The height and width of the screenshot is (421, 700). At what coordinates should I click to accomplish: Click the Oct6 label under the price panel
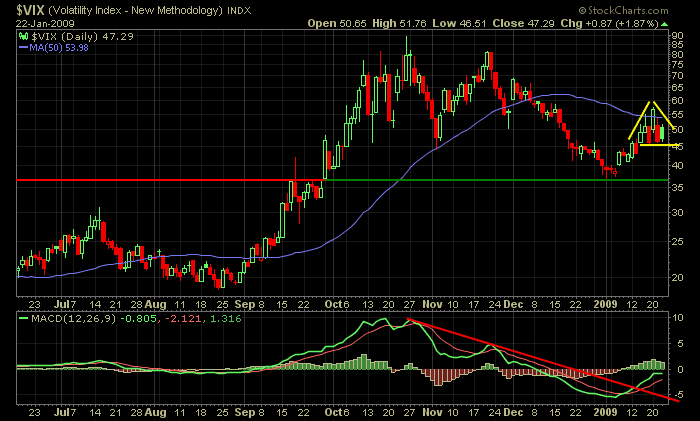pyautogui.click(x=337, y=304)
